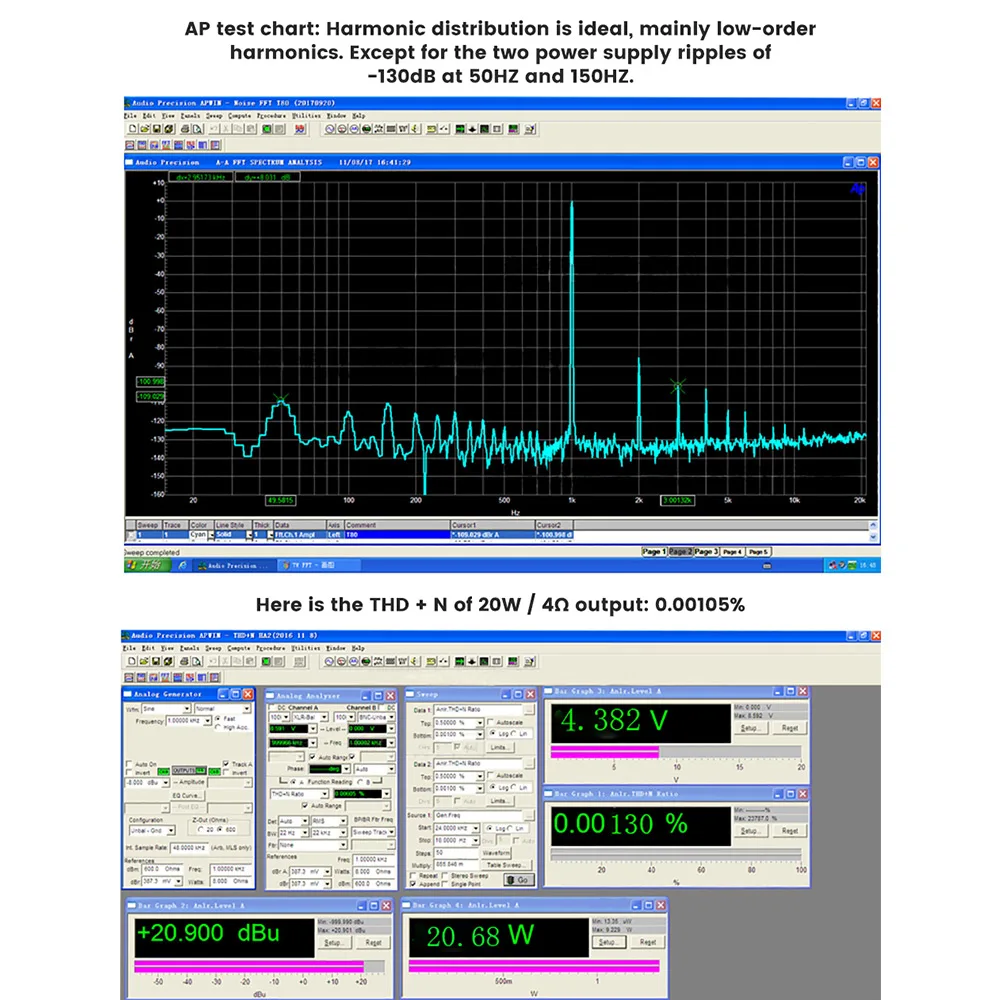
Task: Click Steps input field in Sweep panel
Action: (x=456, y=853)
